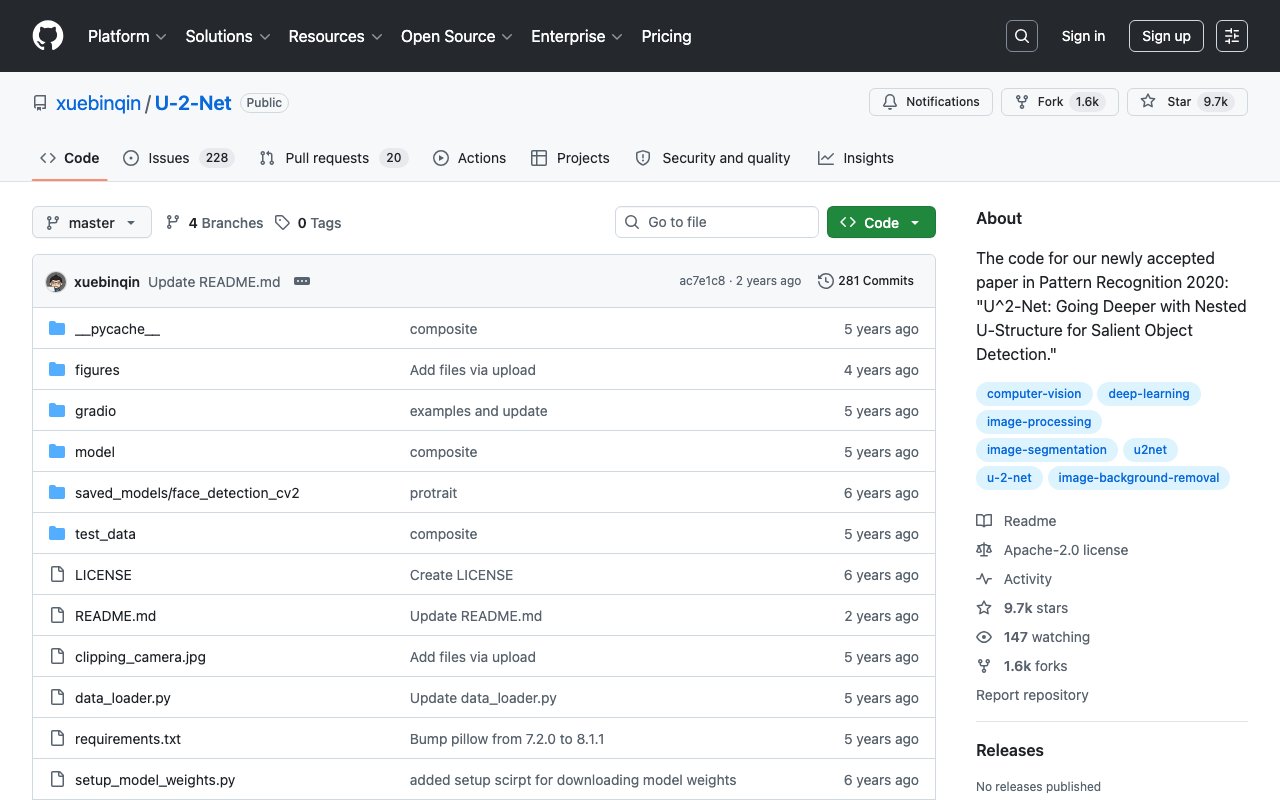Image resolution: width=1280 pixels, height=800 pixels.
Task: Click the Fork button
Action: click(1059, 102)
